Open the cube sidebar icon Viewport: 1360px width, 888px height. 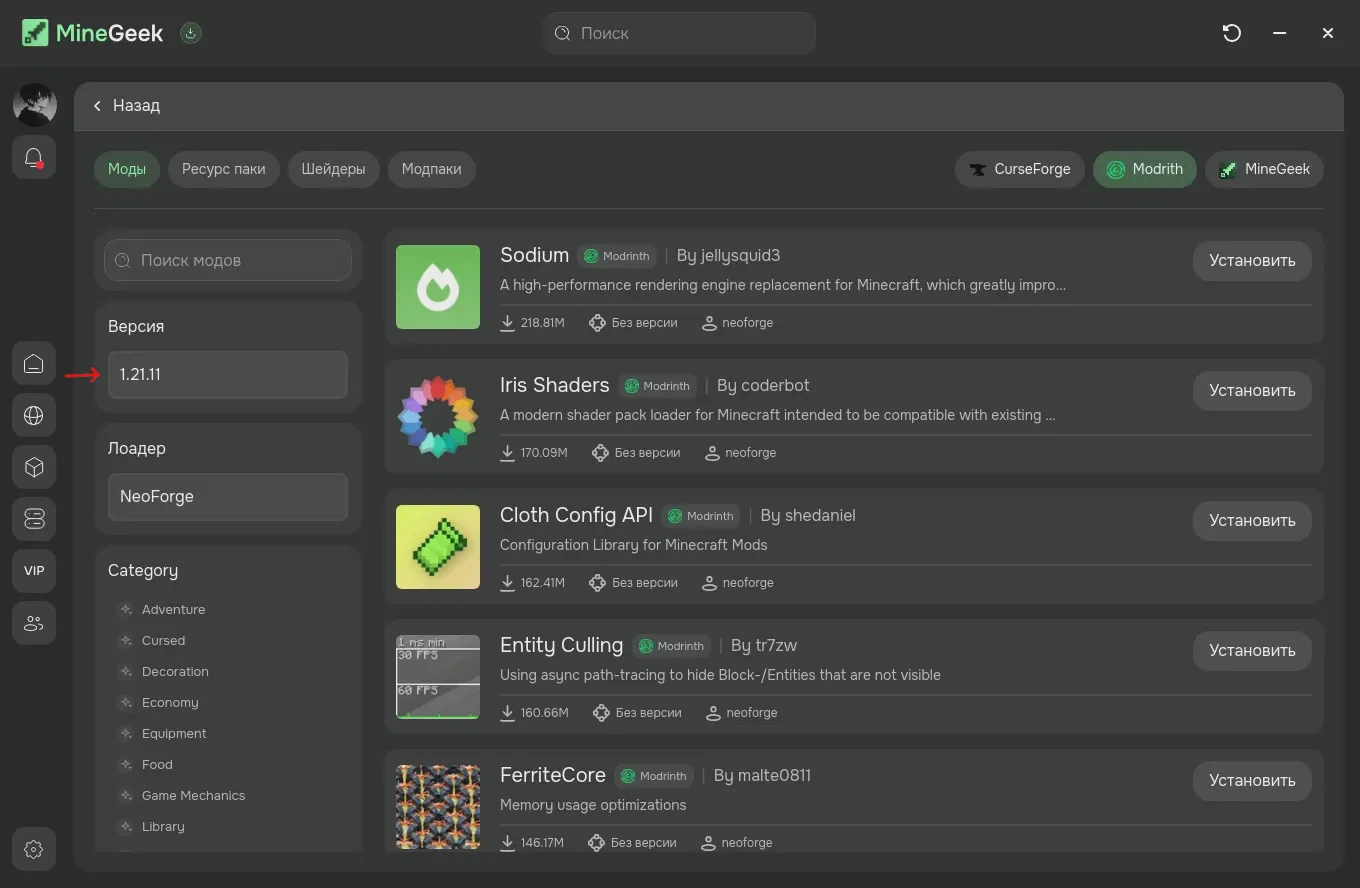34,467
